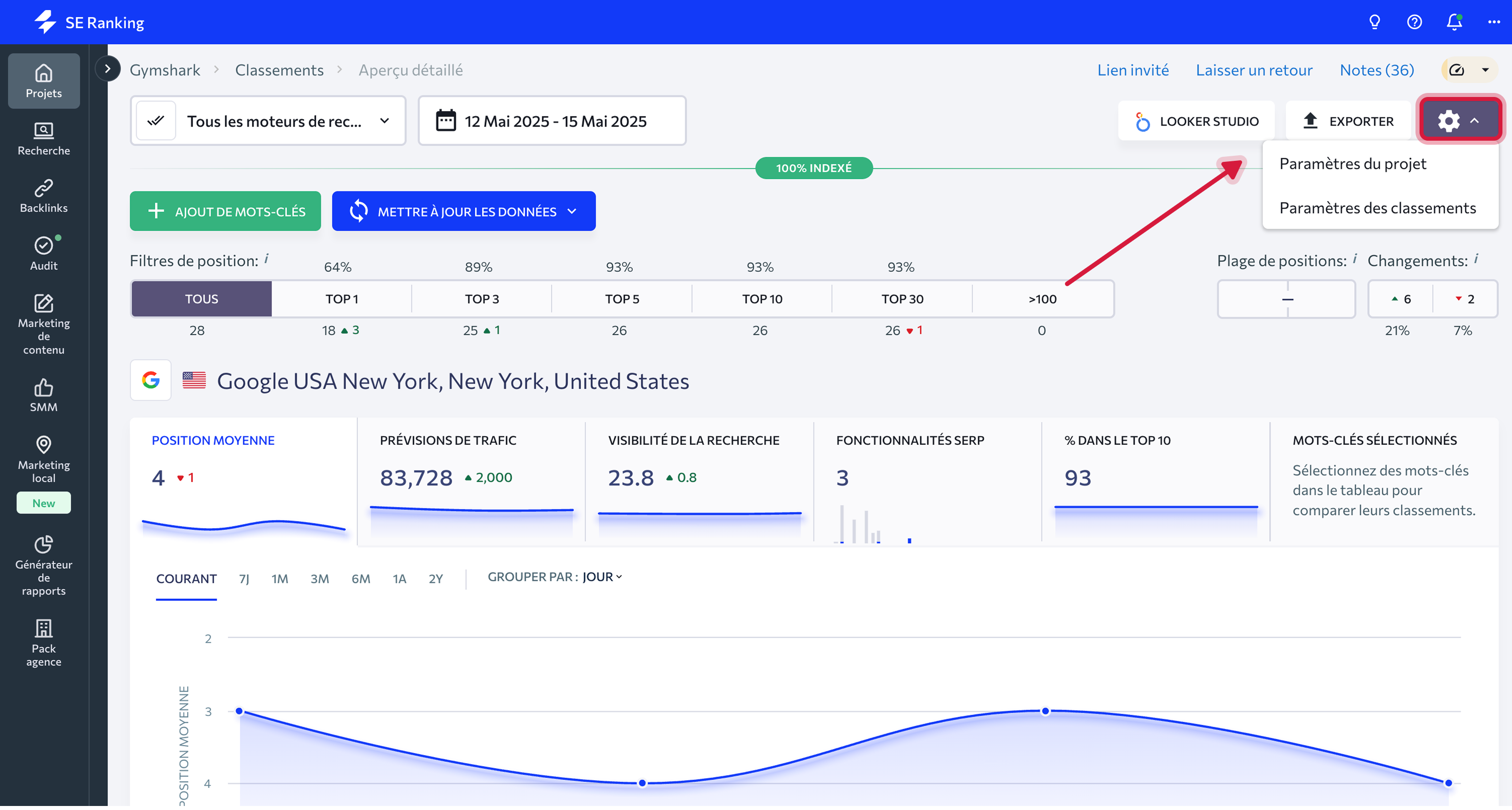
Task: Open the Projets section in sidebar
Action: point(43,81)
